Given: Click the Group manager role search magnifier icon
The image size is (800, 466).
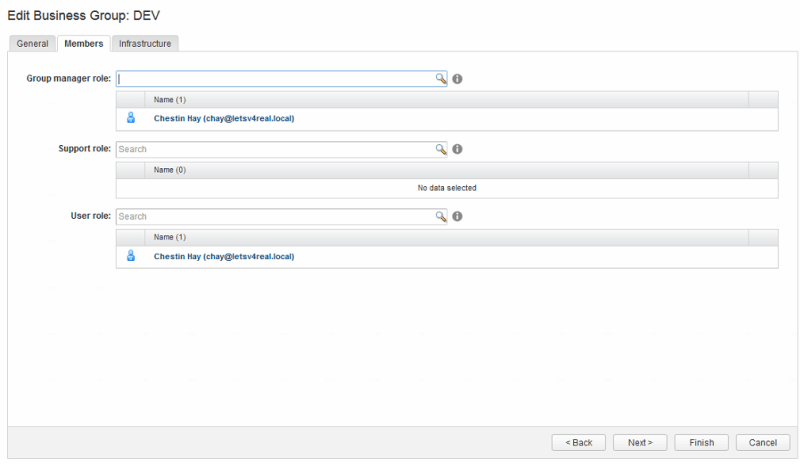Looking at the screenshot, I should (440, 78).
